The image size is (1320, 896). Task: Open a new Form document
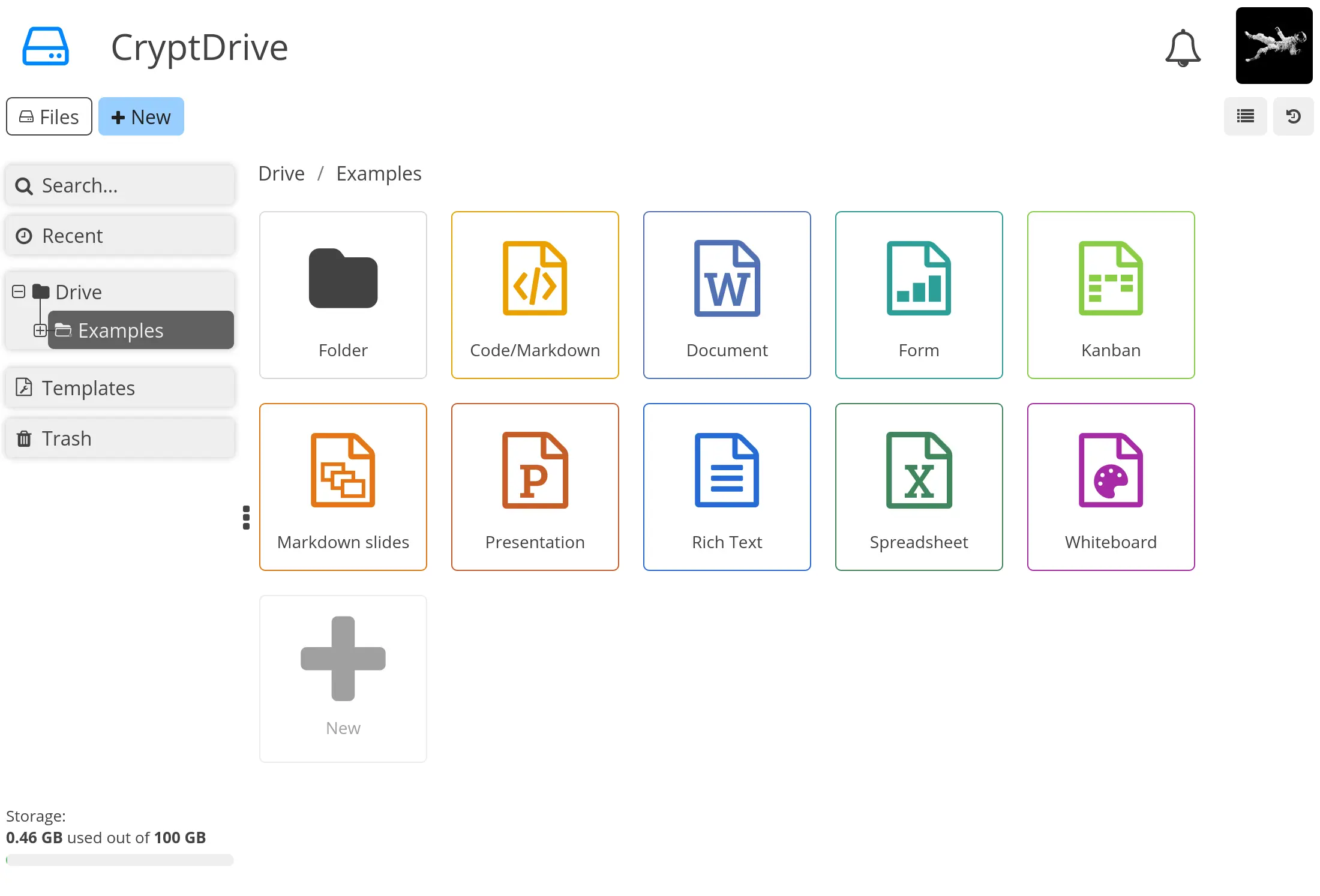(x=918, y=294)
